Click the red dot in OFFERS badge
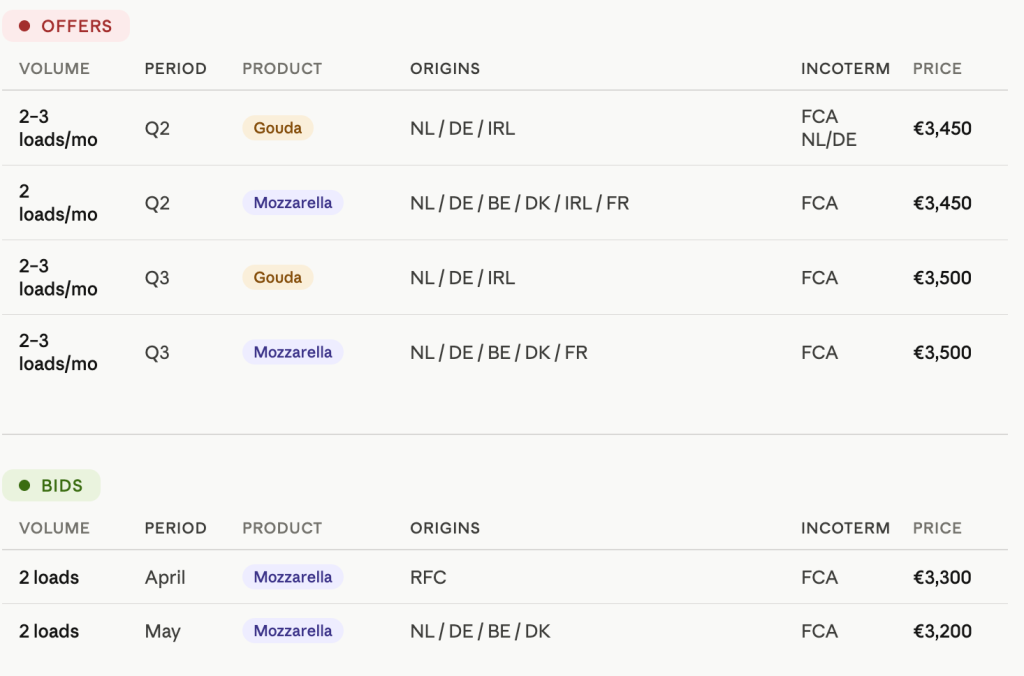 (25, 26)
